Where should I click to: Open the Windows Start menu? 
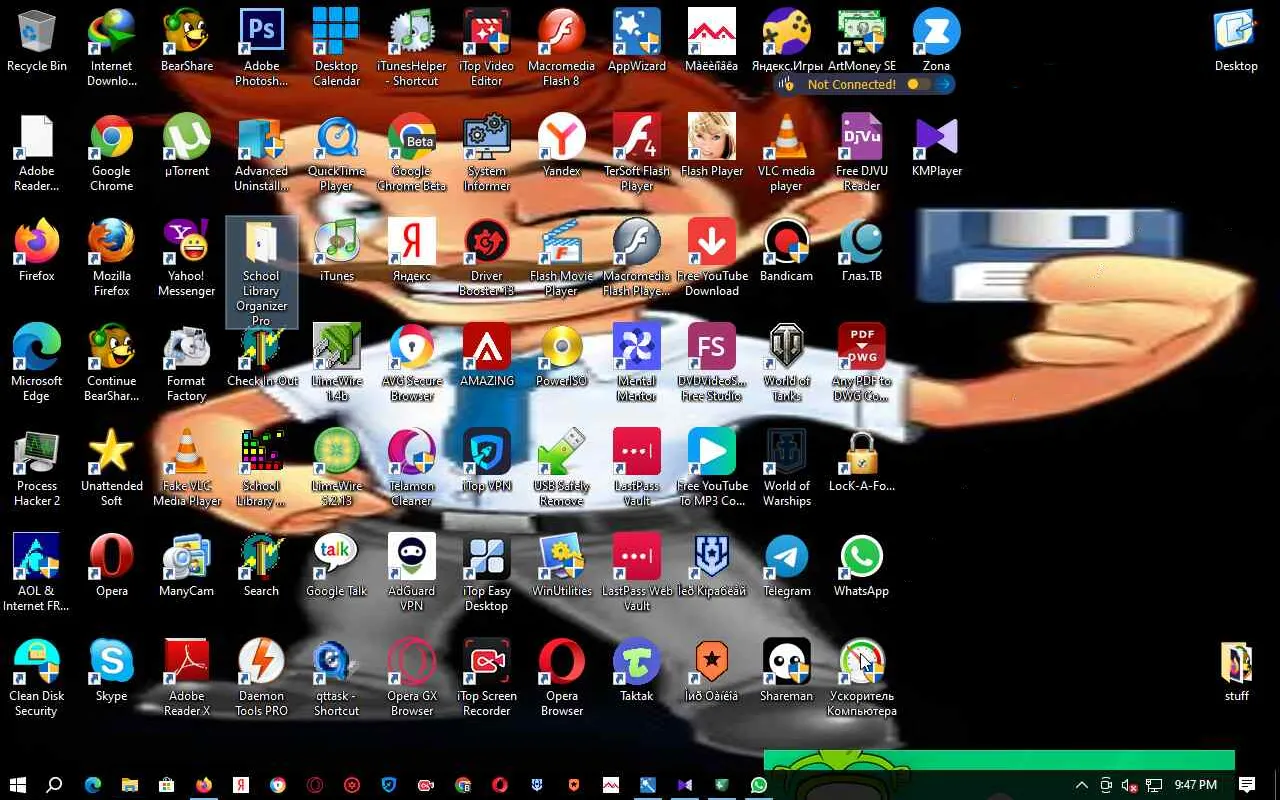click(18, 785)
